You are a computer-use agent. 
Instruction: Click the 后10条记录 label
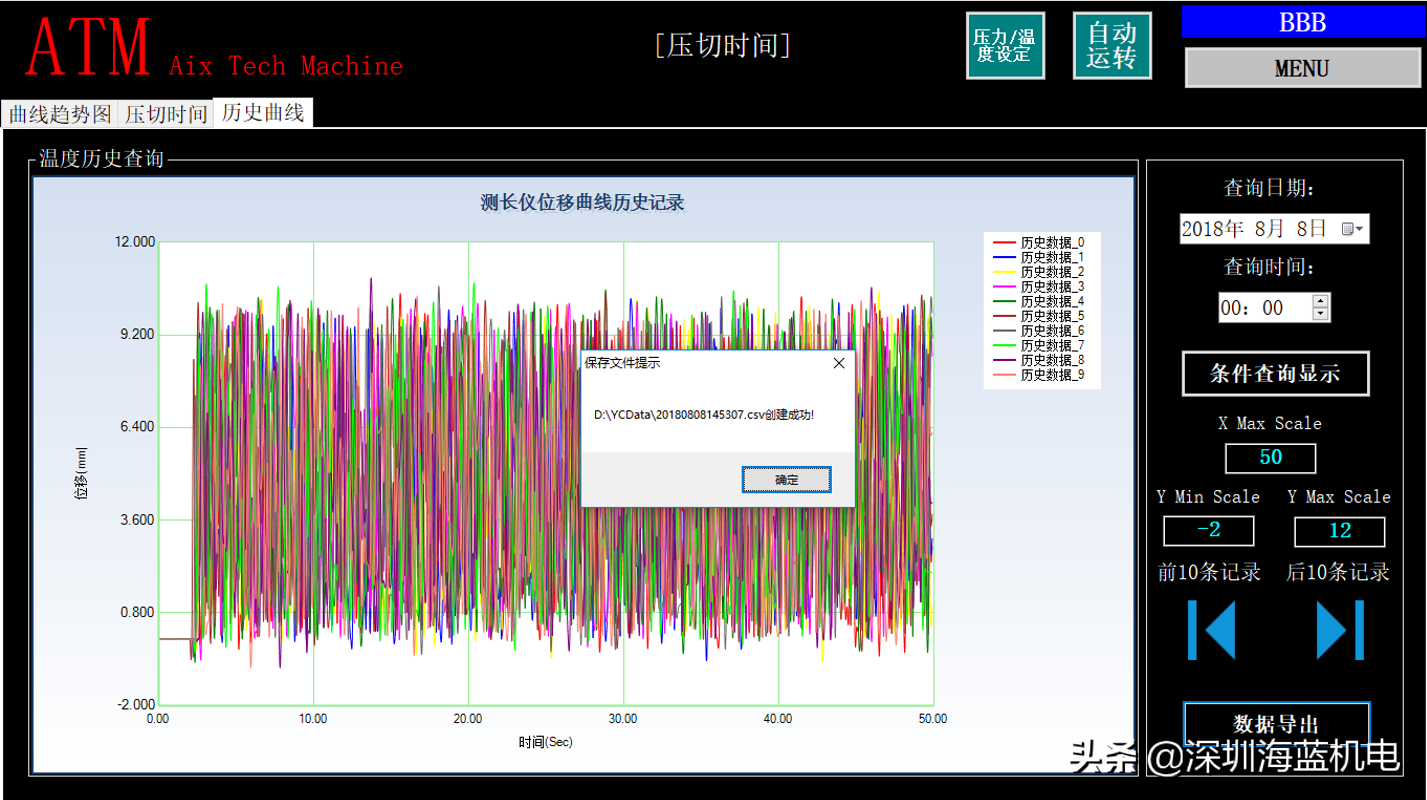point(1338,572)
